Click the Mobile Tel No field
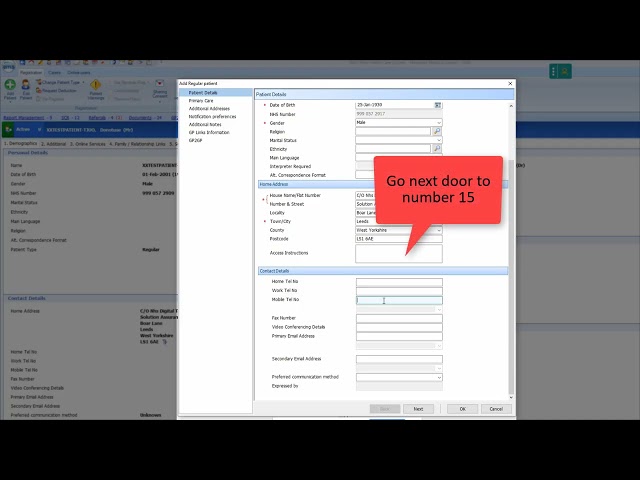 coord(399,300)
